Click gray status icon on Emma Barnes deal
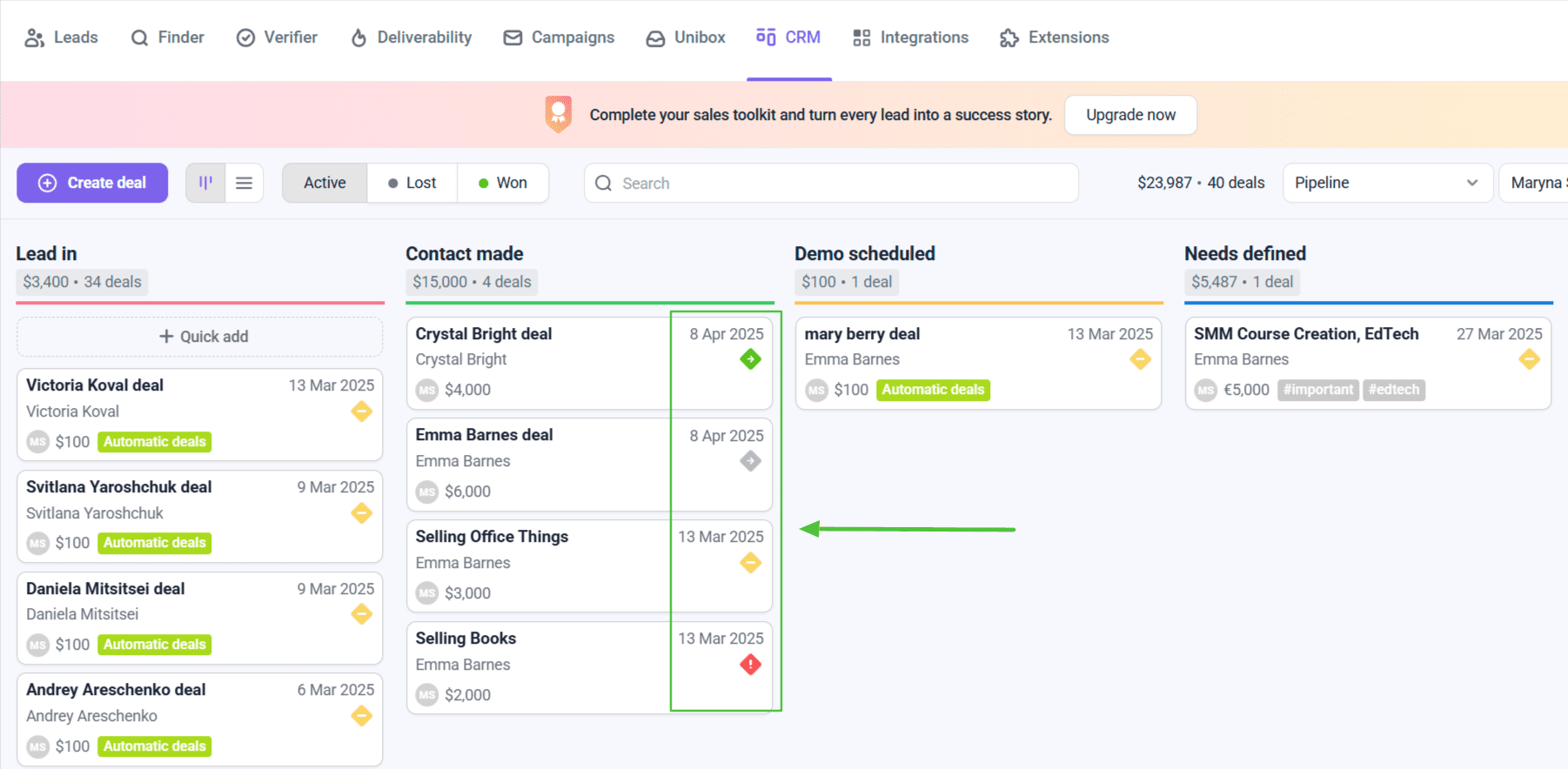The width and height of the screenshot is (1568, 769). (x=750, y=461)
